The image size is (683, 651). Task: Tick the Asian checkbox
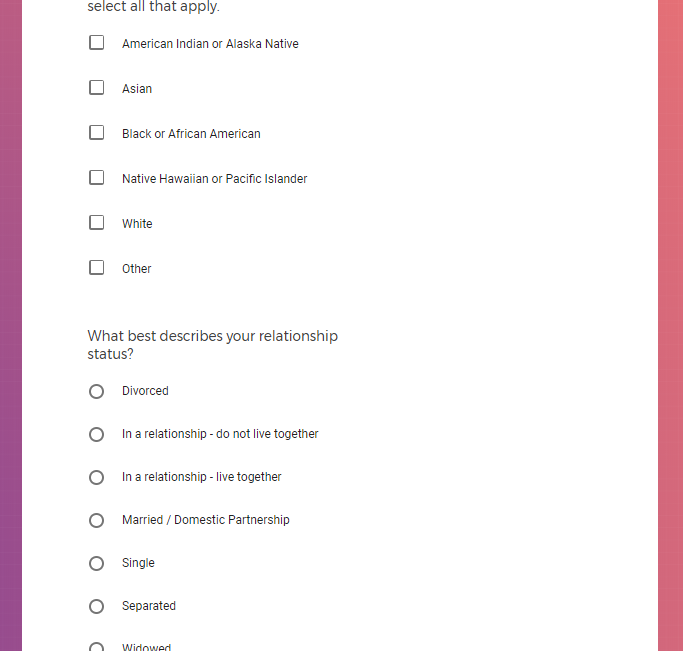pos(97,88)
